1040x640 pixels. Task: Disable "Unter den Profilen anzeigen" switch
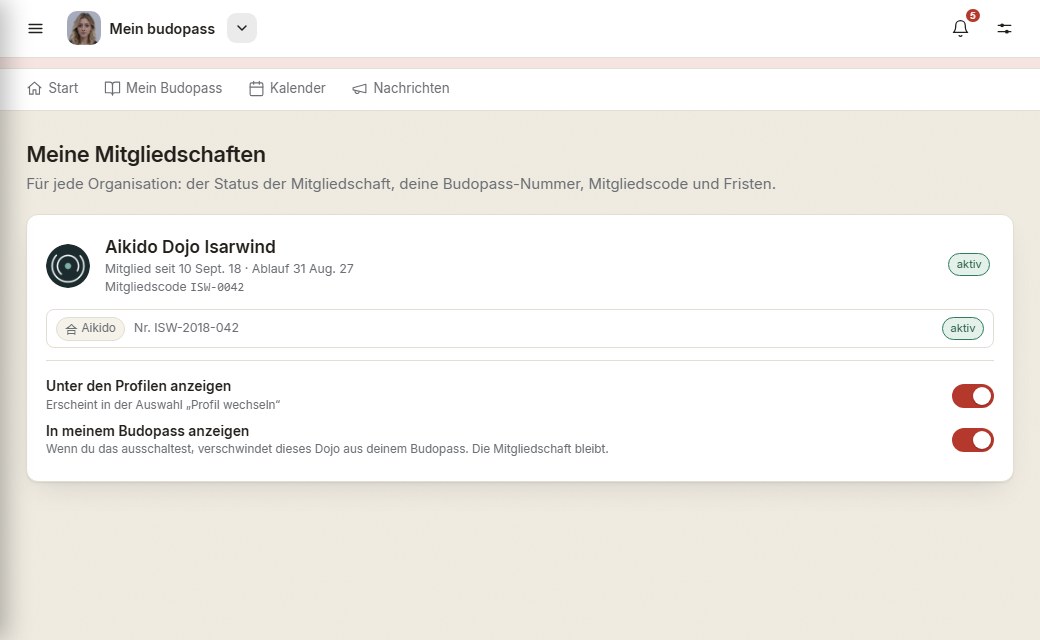pos(972,396)
